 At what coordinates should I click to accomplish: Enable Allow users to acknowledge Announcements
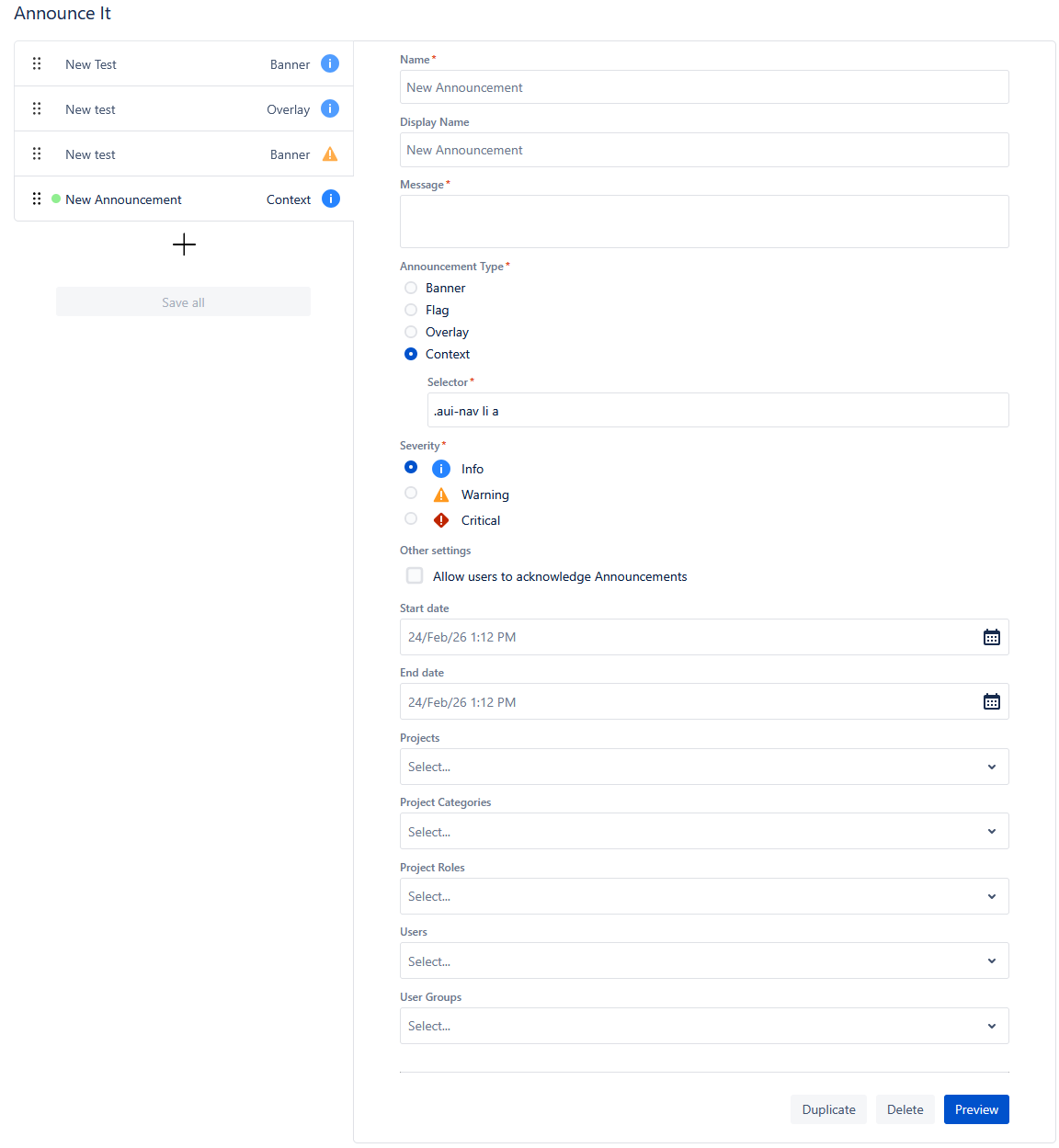pyautogui.click(x=415, y=575)
